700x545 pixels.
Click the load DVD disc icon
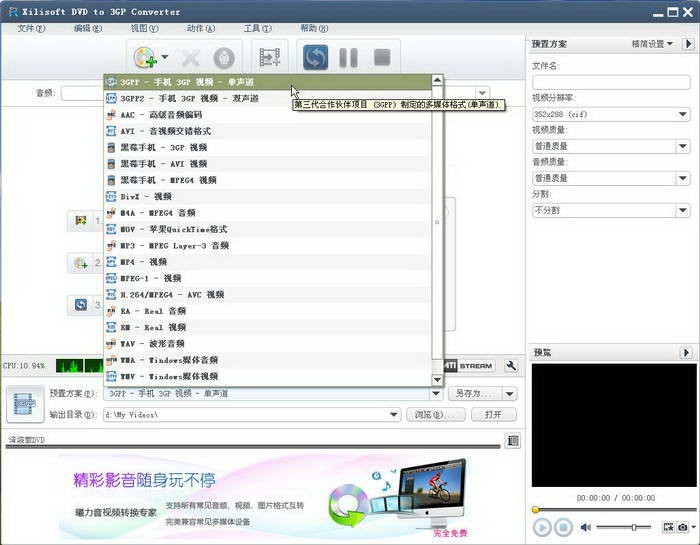[145, 58]
